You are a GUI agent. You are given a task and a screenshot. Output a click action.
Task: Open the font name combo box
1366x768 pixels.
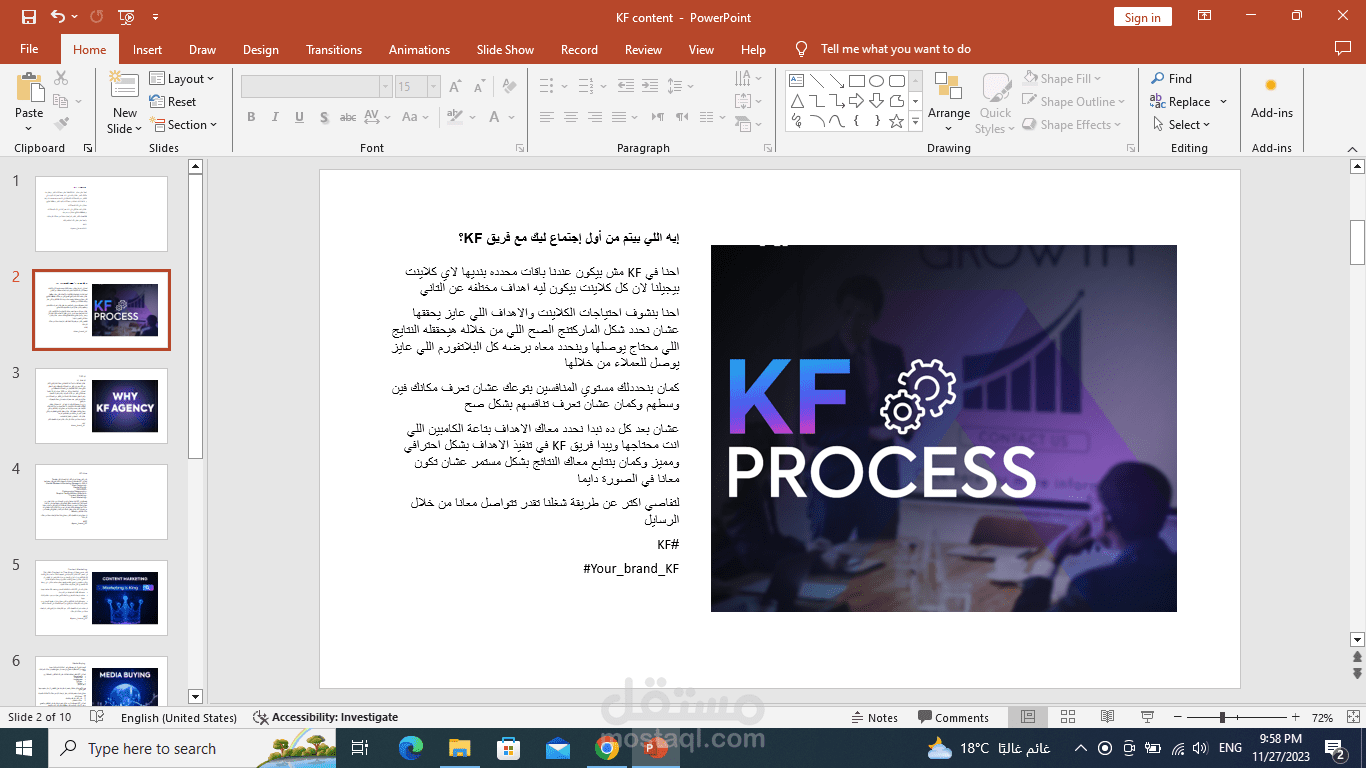click(317, 87)
